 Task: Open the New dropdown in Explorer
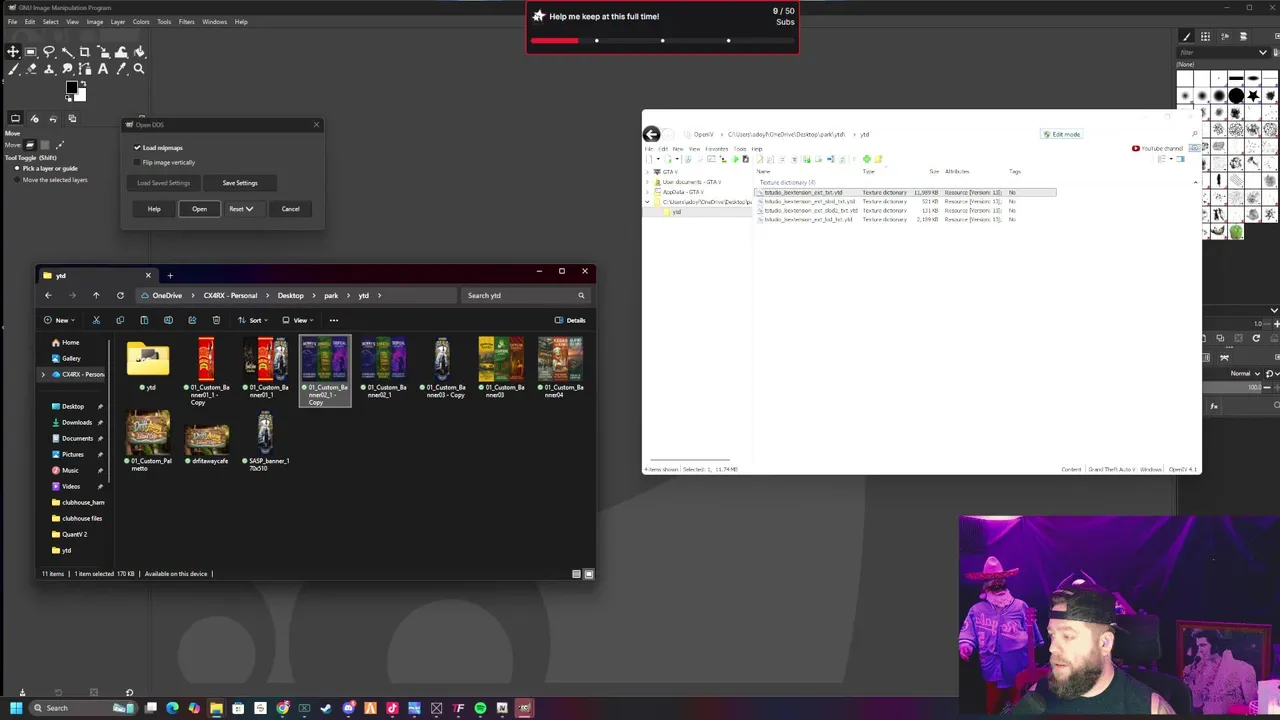coord(59,320)
